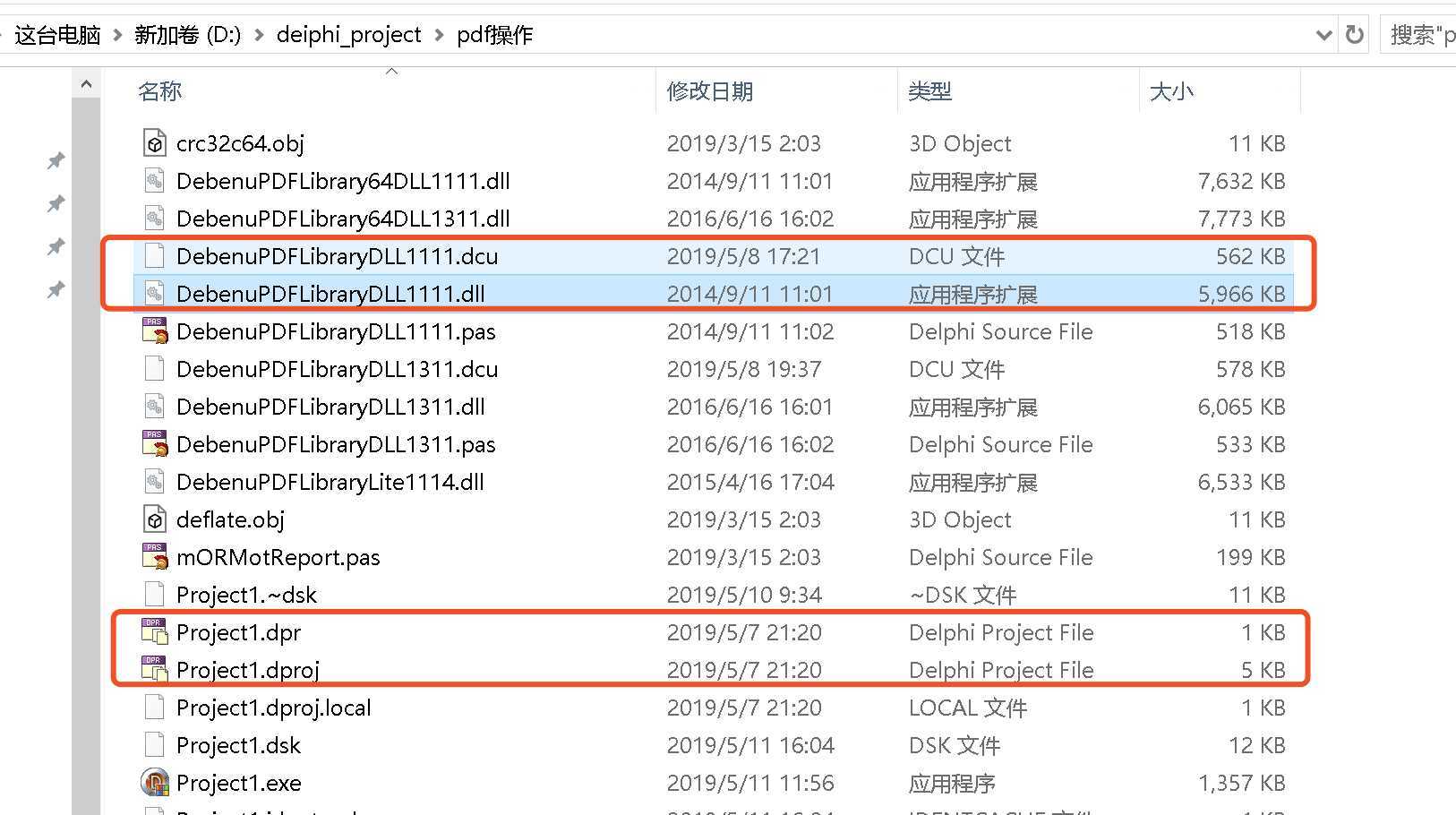Click the DebenuPDFLibraryDLL1111.pas Delphi source icon

pos(155,331)
